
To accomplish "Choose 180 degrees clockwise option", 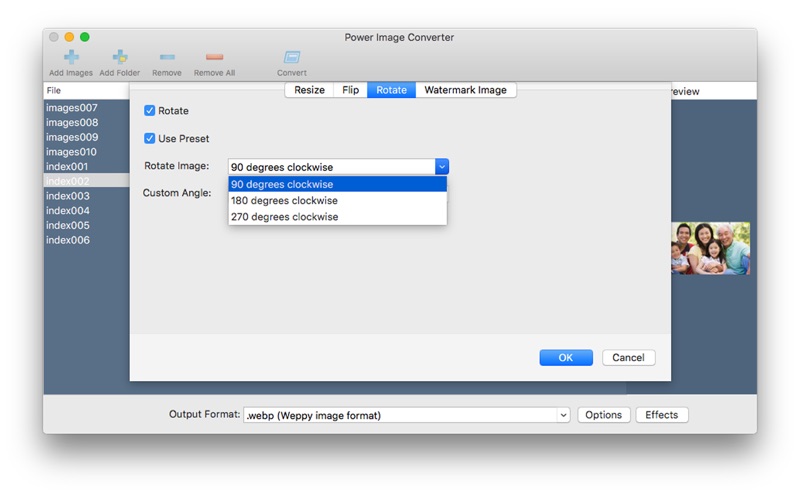I will click(337, 201).
